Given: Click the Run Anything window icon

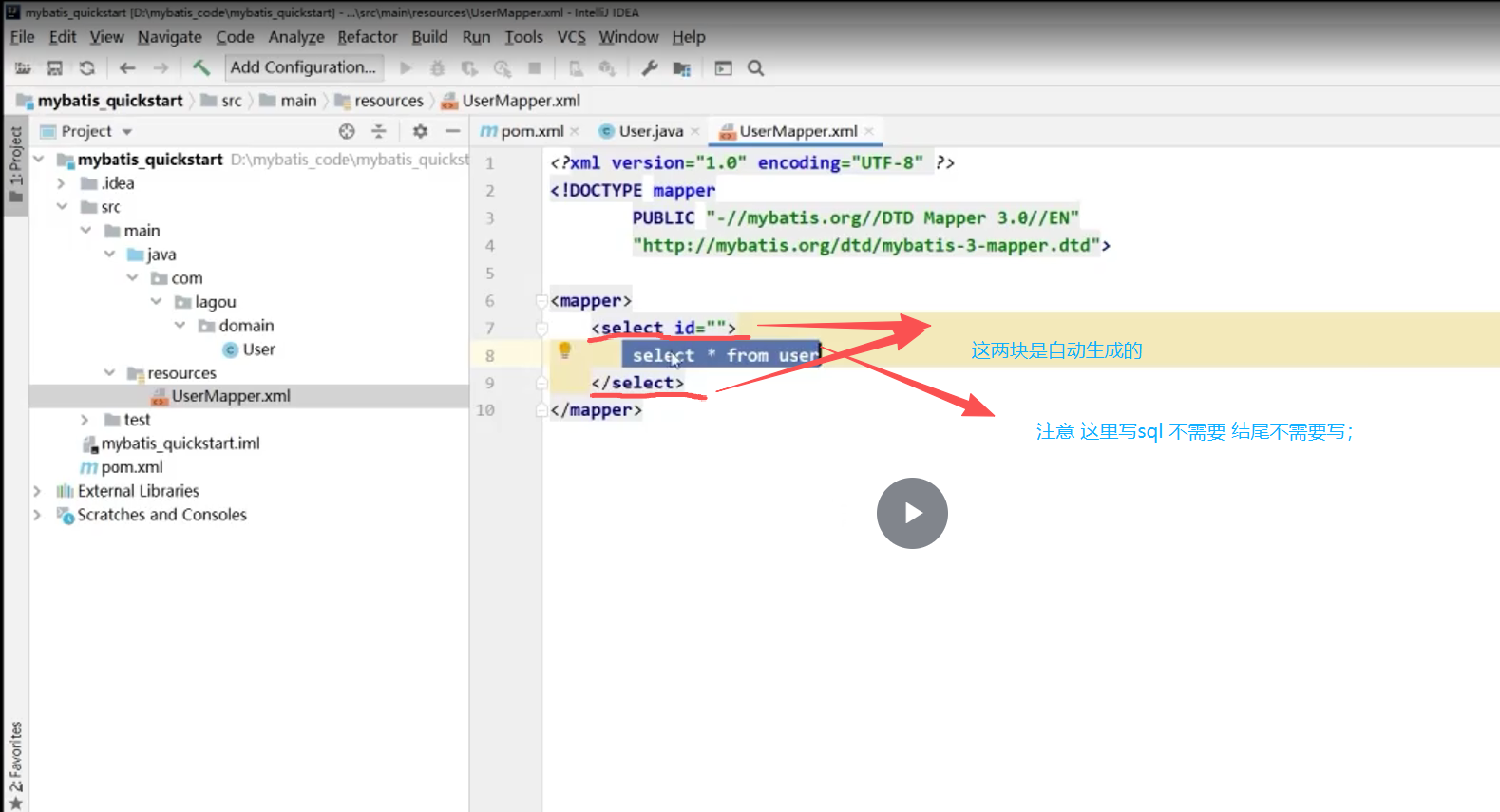Looking at the screenshot, I should click(x=724, y=68).
